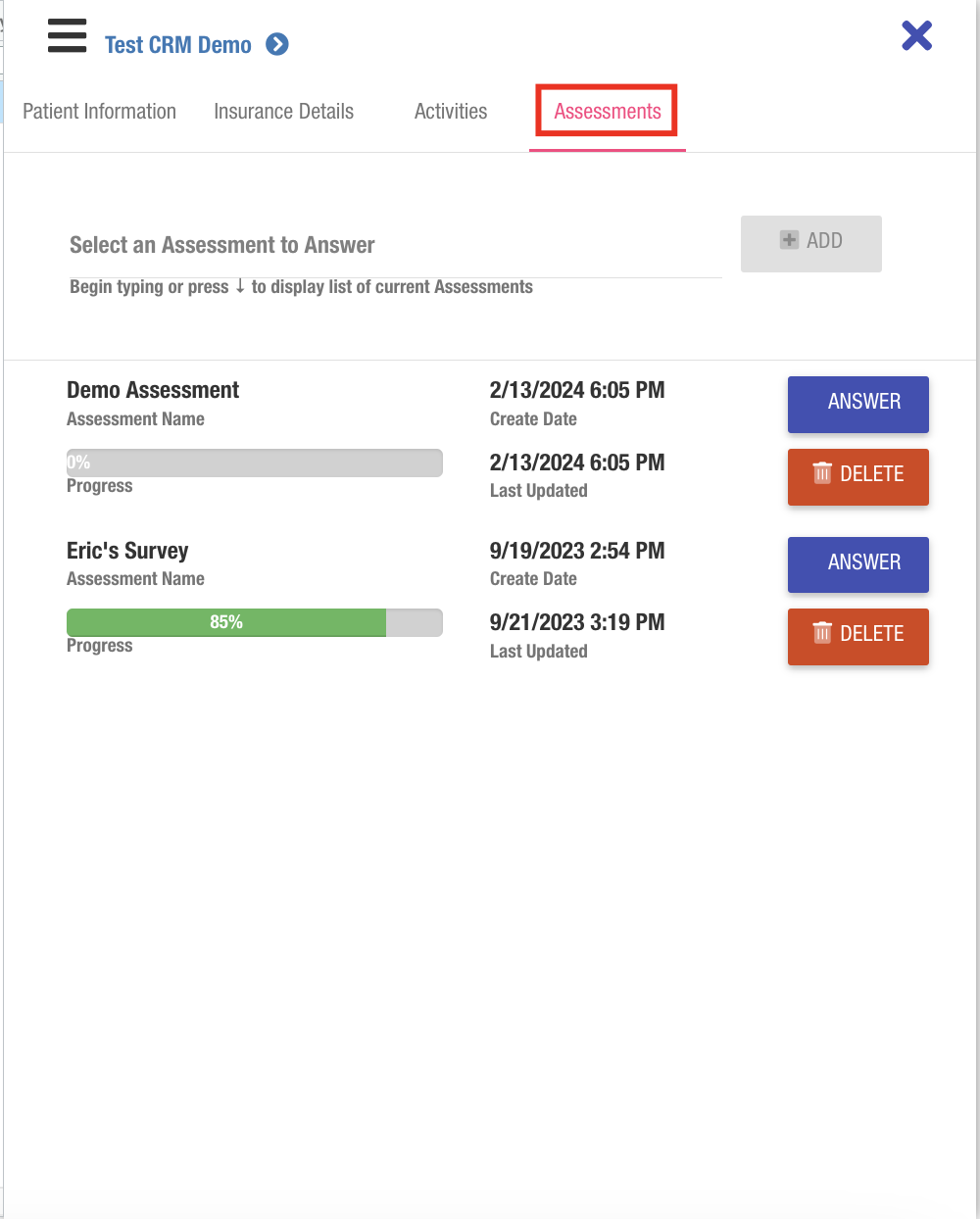Select the Activities tab
Viewport: 980px width, 1219px height.
point(451,112)
